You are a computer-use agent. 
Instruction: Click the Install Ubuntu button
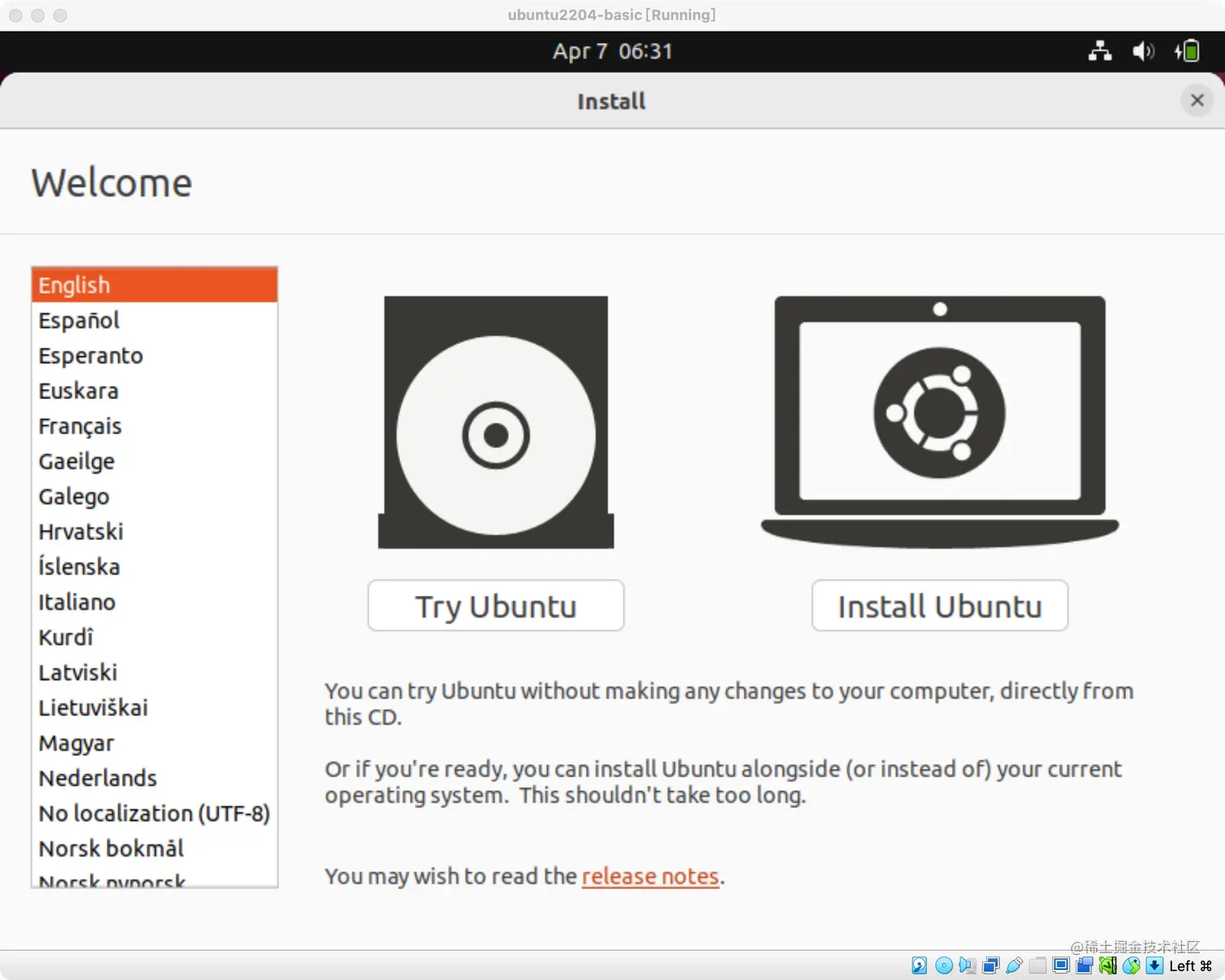940,605
